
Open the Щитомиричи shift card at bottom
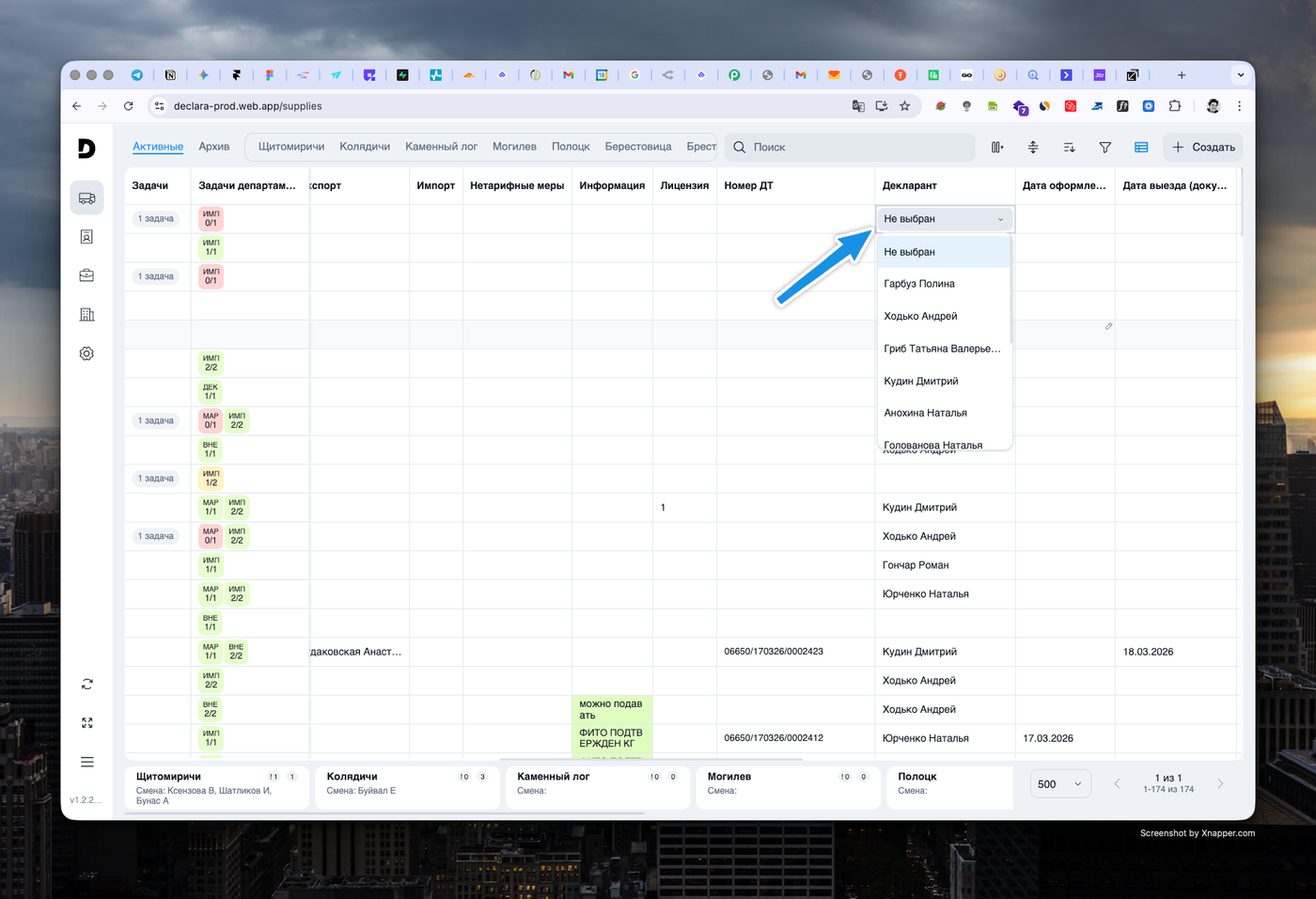point(216,788)
